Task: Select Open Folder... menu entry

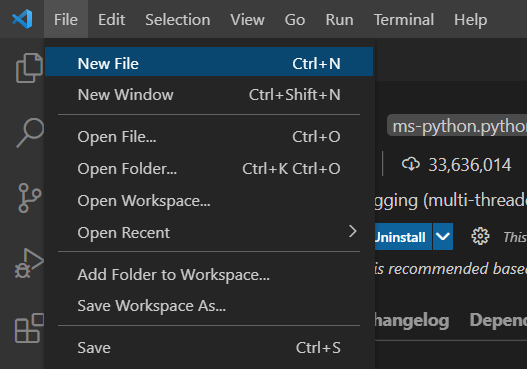Action: tap(209, 168)
